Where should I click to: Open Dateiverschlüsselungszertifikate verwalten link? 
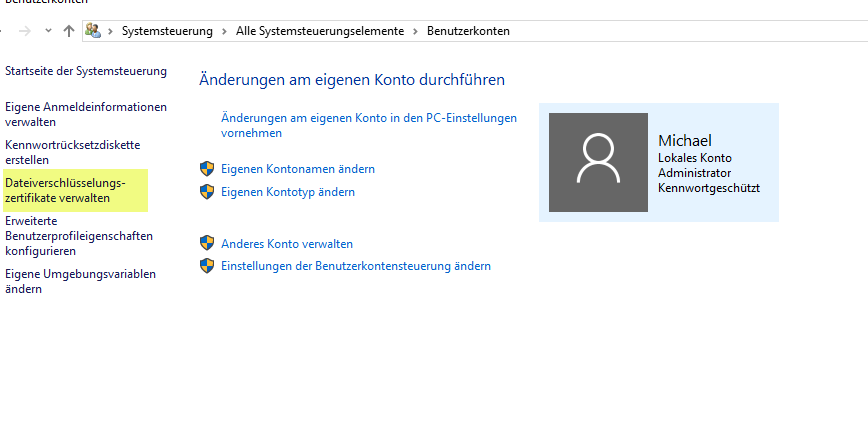tap(65, 190)
